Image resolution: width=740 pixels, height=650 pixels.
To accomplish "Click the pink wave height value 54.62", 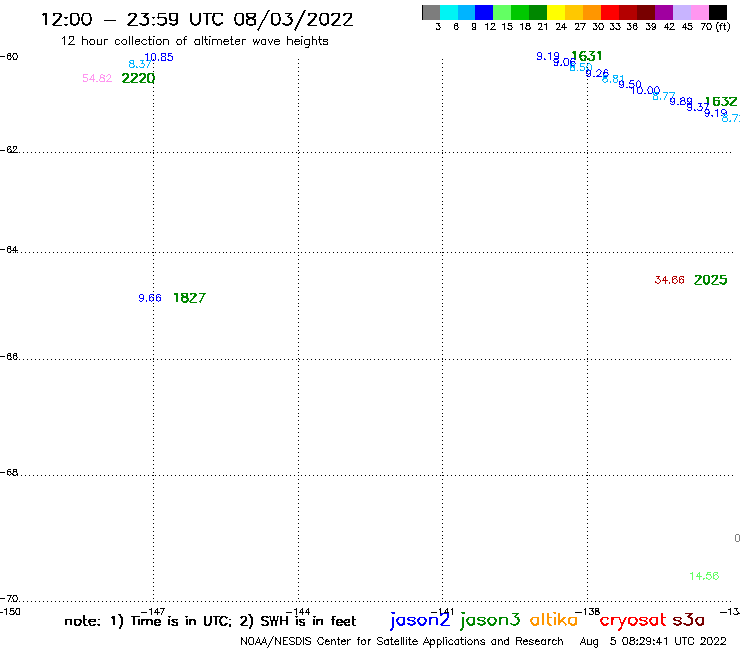I will [97, 78].
